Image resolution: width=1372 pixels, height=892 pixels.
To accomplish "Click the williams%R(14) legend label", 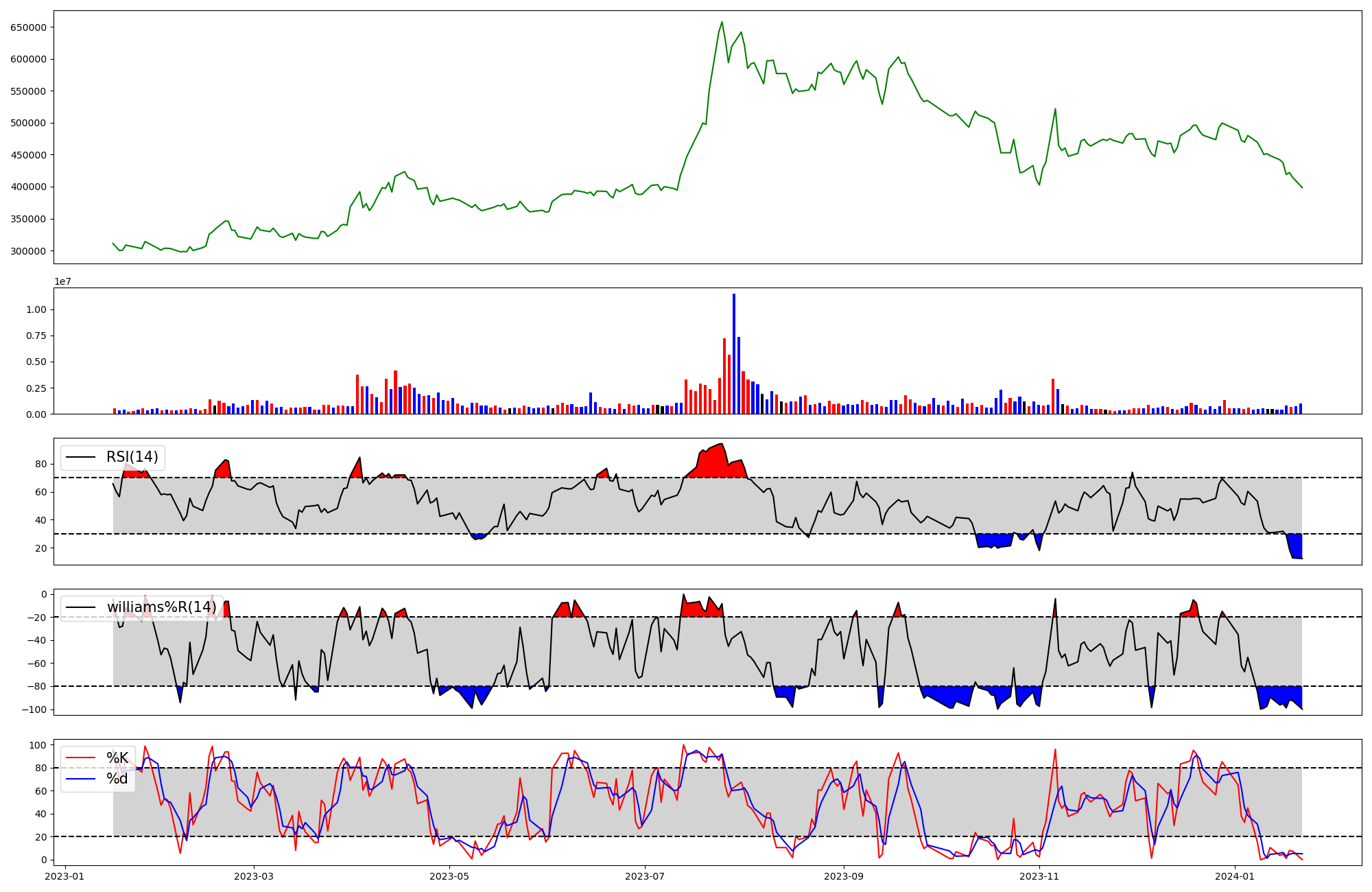I will [x=161, y=607].
